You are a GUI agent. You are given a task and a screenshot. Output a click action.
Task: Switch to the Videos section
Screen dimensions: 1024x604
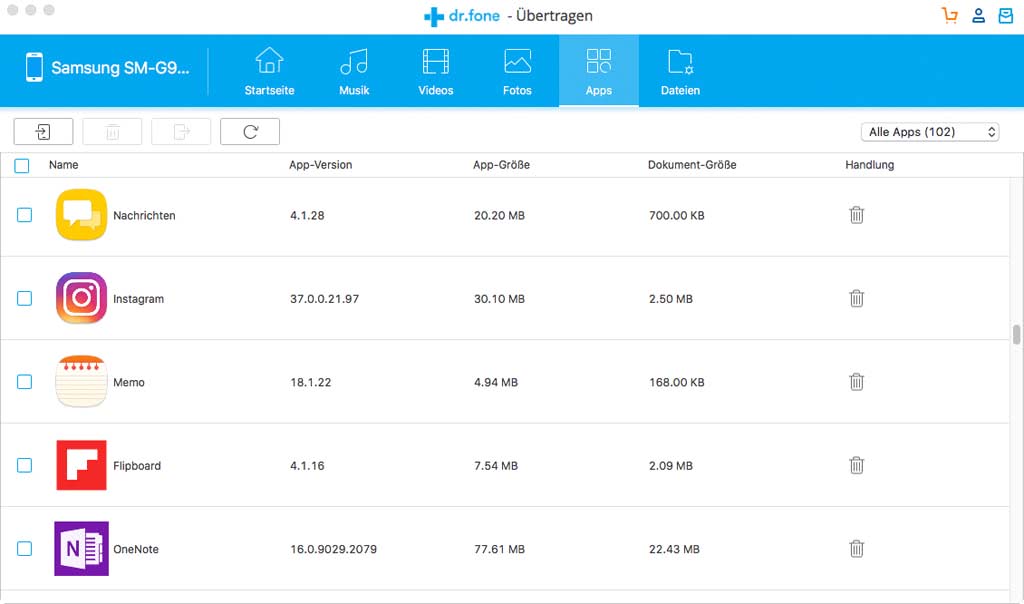point(435,68)
